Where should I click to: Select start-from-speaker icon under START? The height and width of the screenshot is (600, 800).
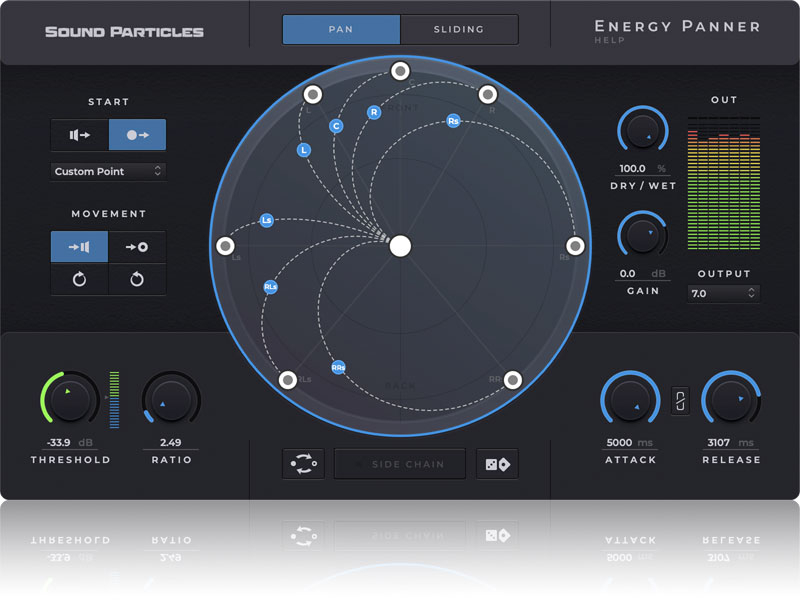click(80, 134)
